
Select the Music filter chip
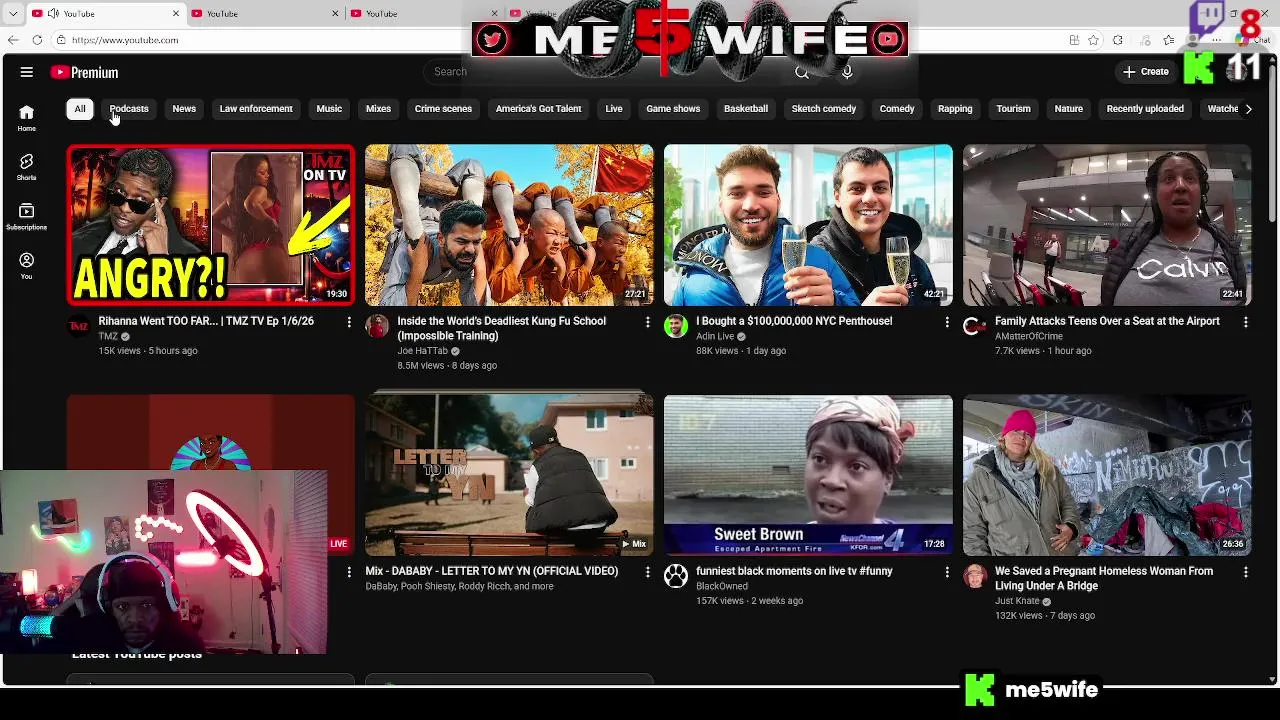tap(329, 109)
